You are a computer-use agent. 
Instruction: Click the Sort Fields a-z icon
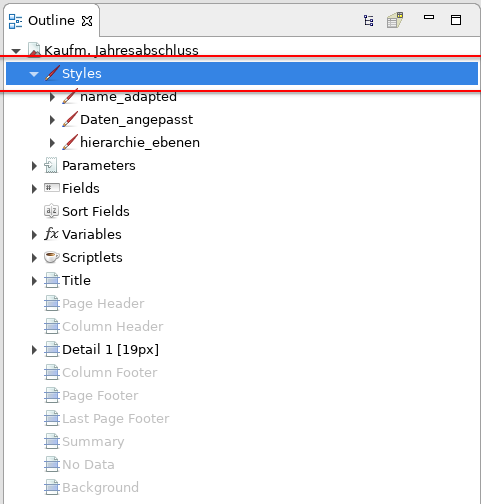51,211
